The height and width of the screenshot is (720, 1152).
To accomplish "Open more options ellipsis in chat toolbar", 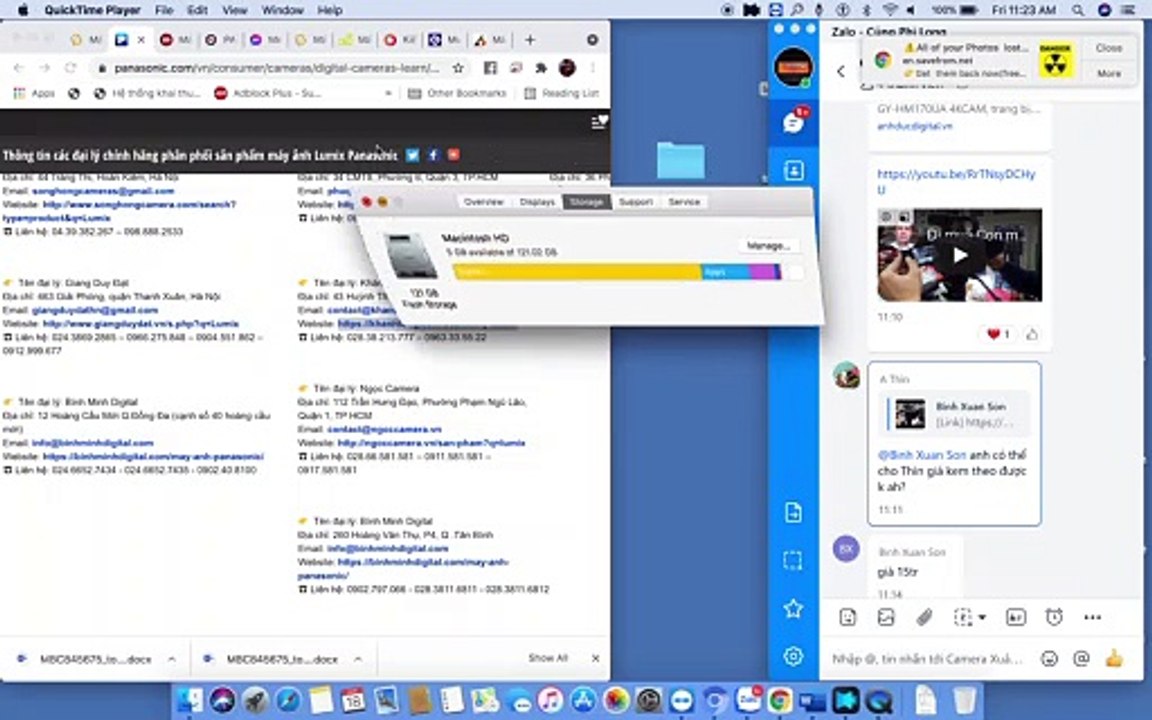I will pyautogui.click(x=1092, y=617).
